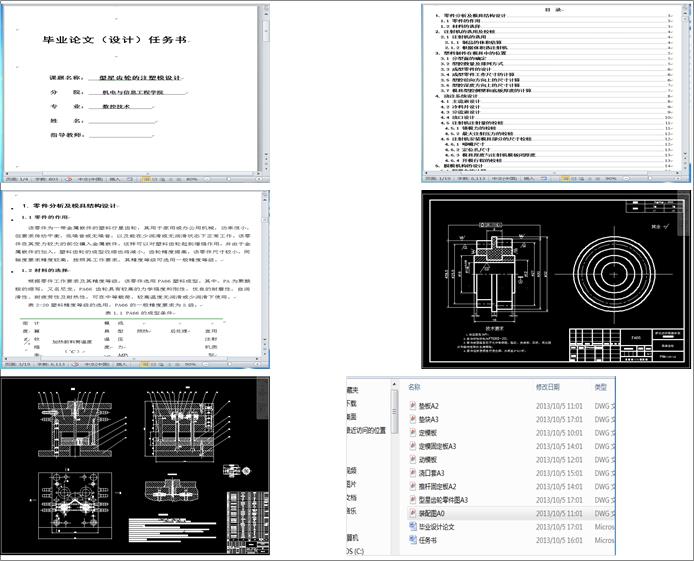
Task: Click zoom slider in chapter-one Word window
Action: tap(231, 365)
